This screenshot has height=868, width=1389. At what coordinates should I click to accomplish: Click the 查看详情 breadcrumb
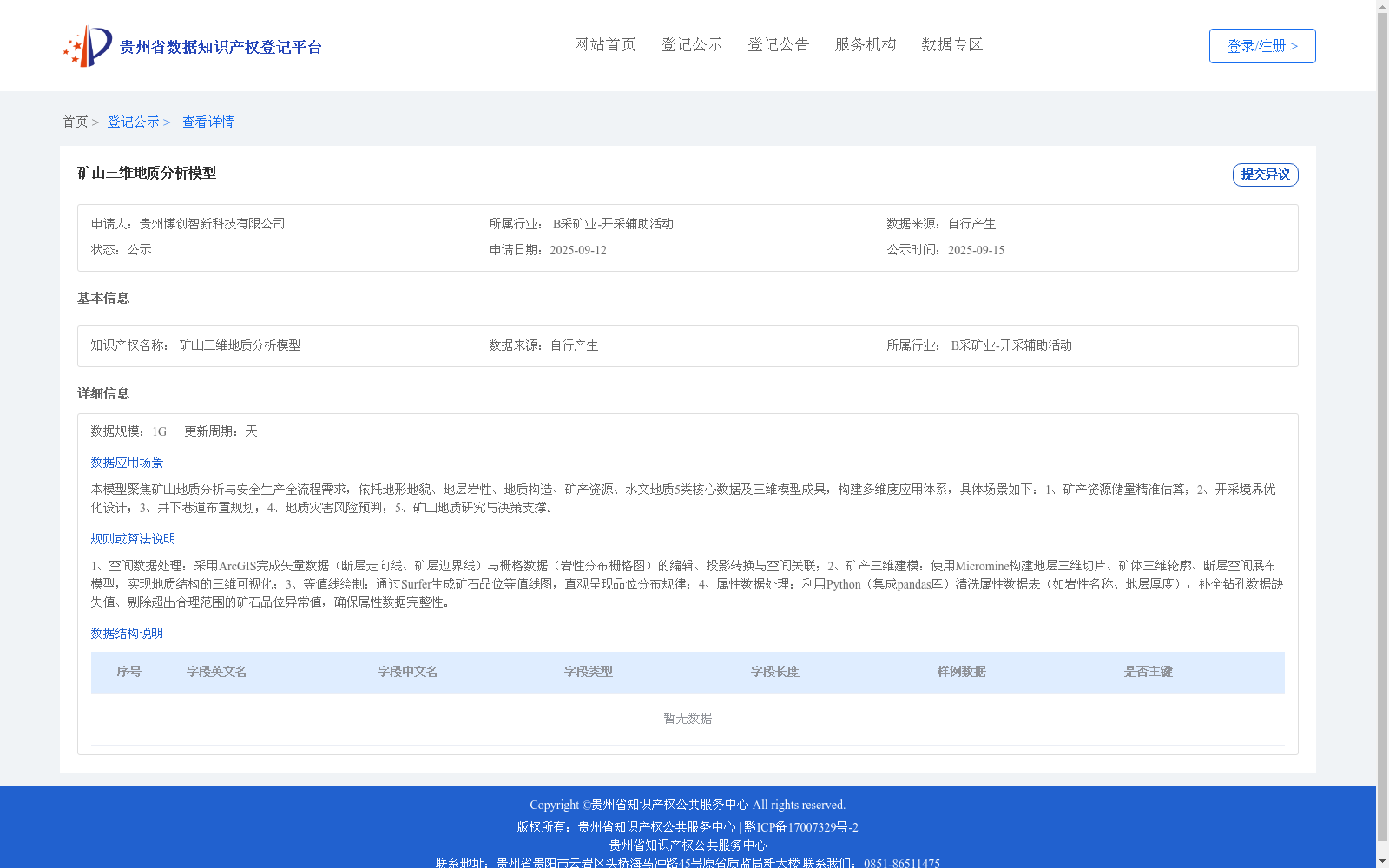point(207,122)
